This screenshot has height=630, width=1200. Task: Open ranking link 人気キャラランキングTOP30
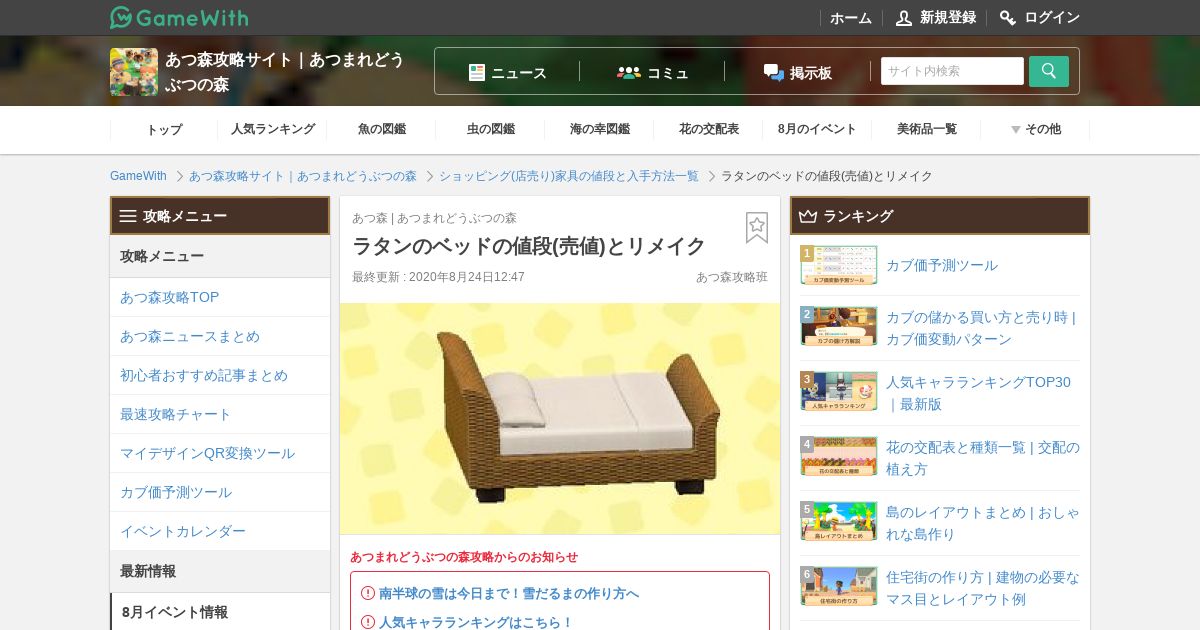(978, 393)
